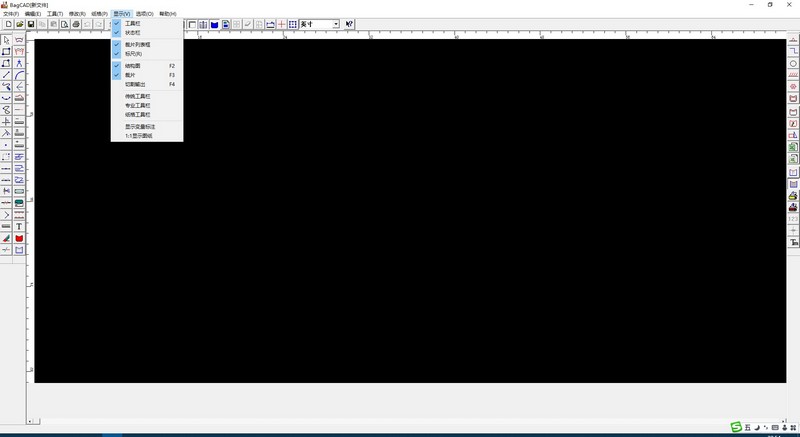
Task: Choose 切割输出 F4 from the menu
Action: click(x=136, y=85)
